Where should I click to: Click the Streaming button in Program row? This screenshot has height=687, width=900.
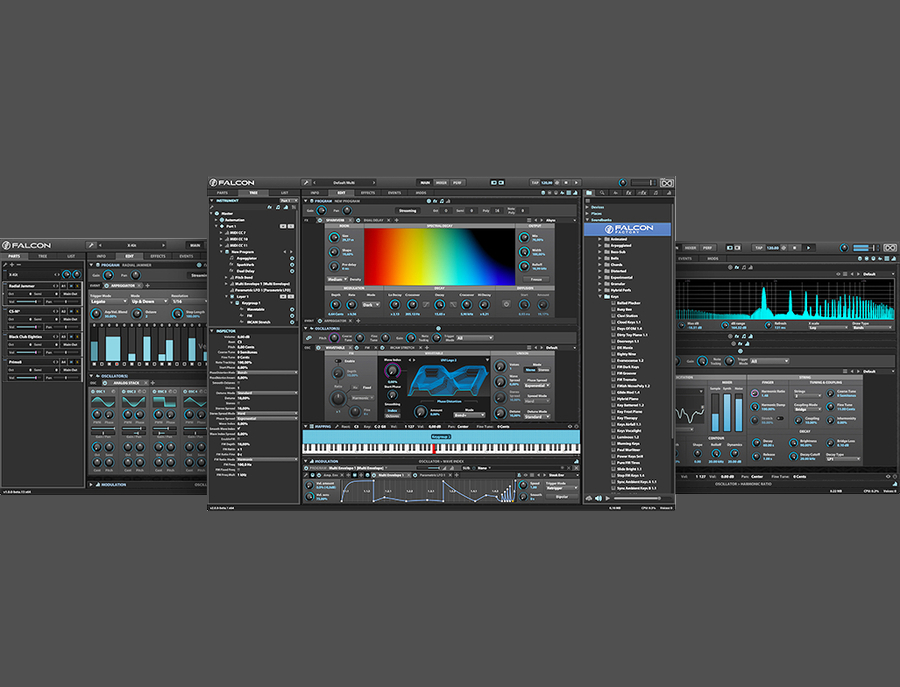(x=408, y=211)
